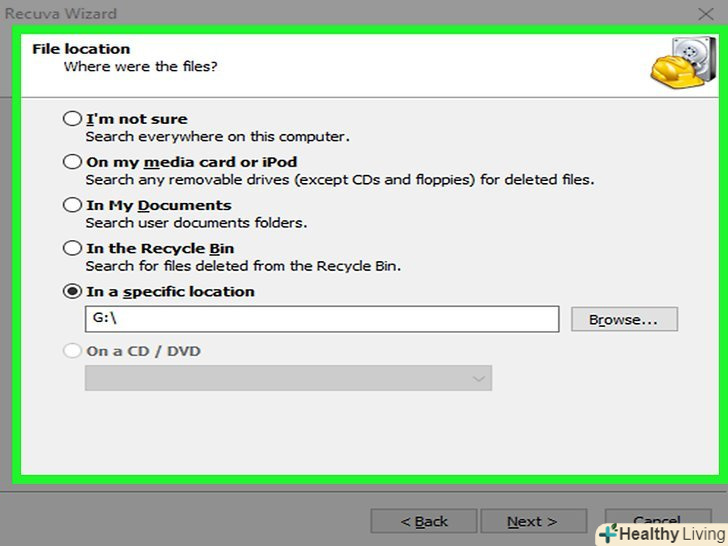Click the Recuva Wizard title bar

pyautogui.click(x=300, y=14)
